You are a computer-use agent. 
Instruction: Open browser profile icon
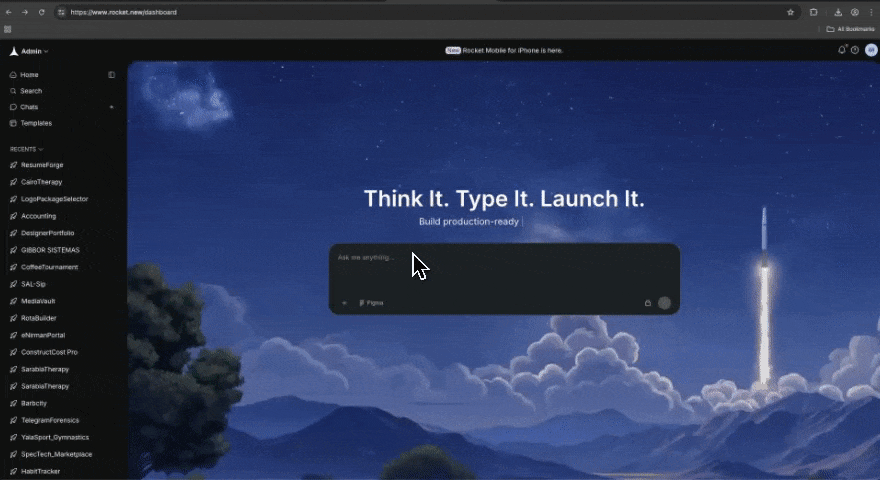click(x=855, y=12)
